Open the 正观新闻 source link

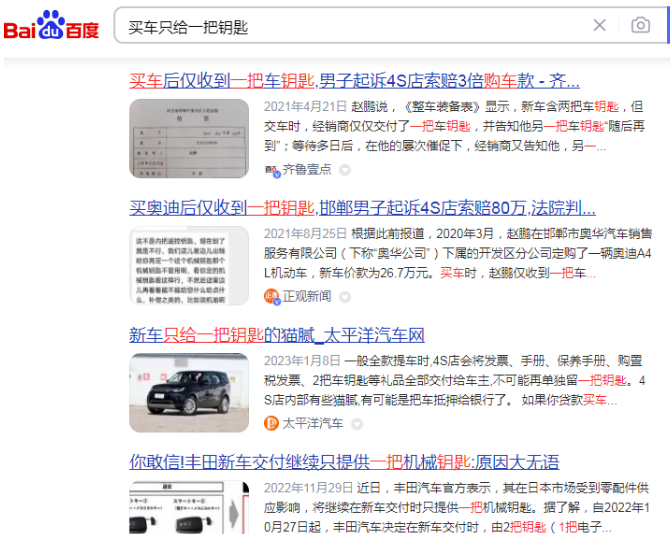(x=307, y=296)
